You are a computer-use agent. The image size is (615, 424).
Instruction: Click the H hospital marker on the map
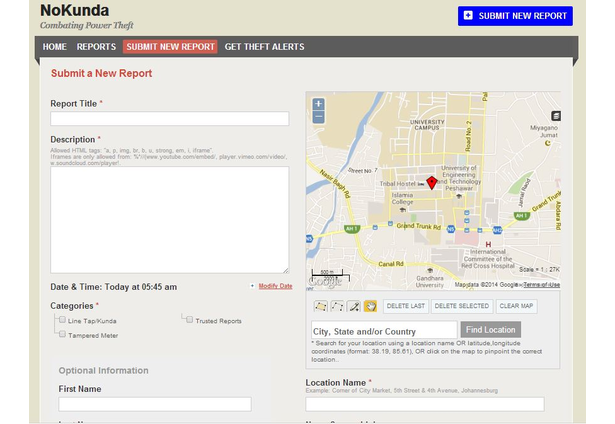coord(488,244)
